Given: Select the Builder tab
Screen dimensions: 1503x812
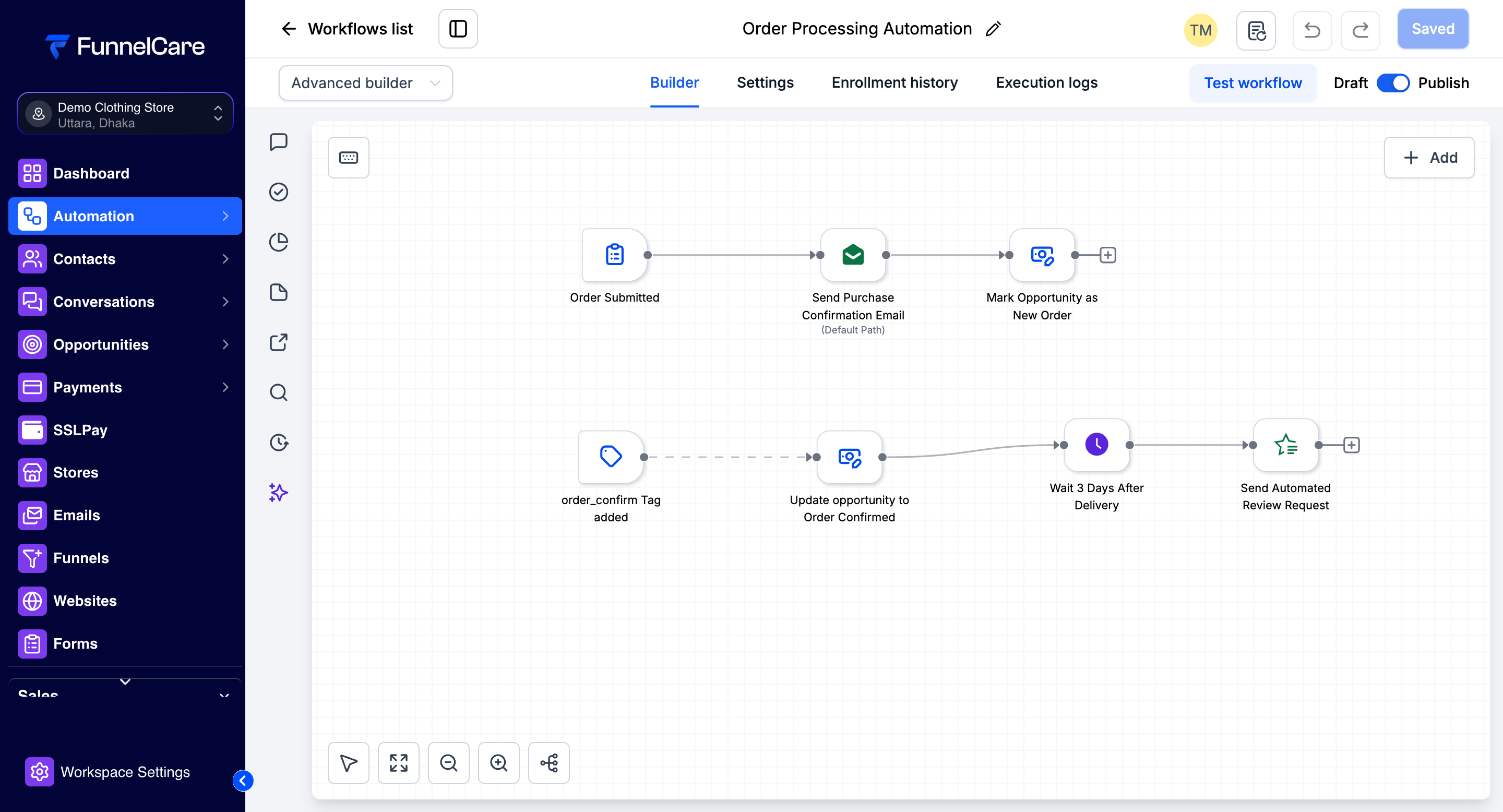Looking at the screenshot, I should (x=674, y=83).
